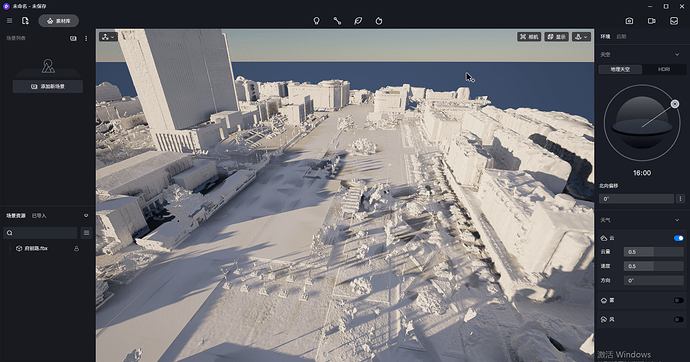
Task: Click the app logo icon
Action: [6, 6]
